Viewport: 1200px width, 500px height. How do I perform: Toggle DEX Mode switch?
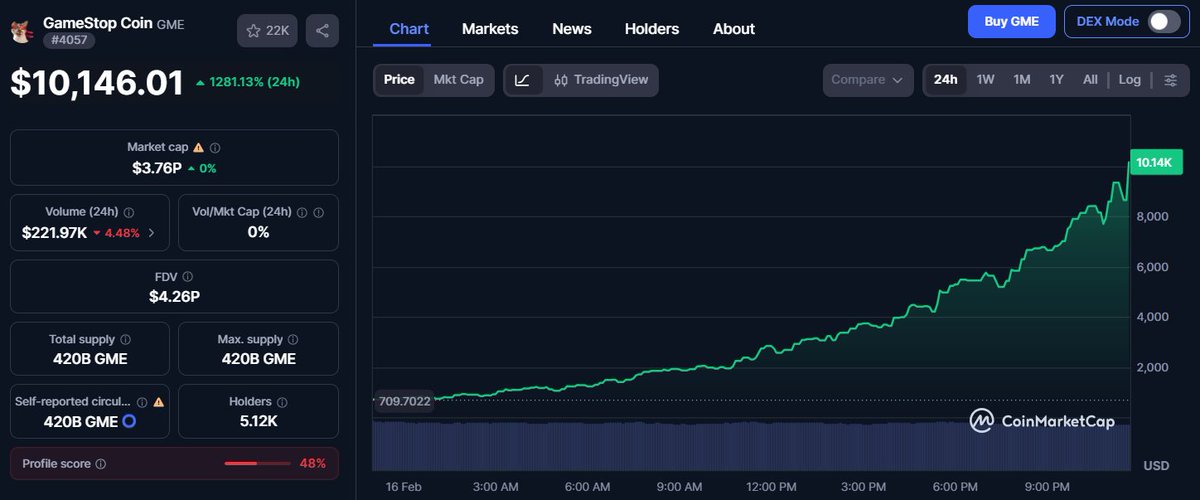point(1164,21)
